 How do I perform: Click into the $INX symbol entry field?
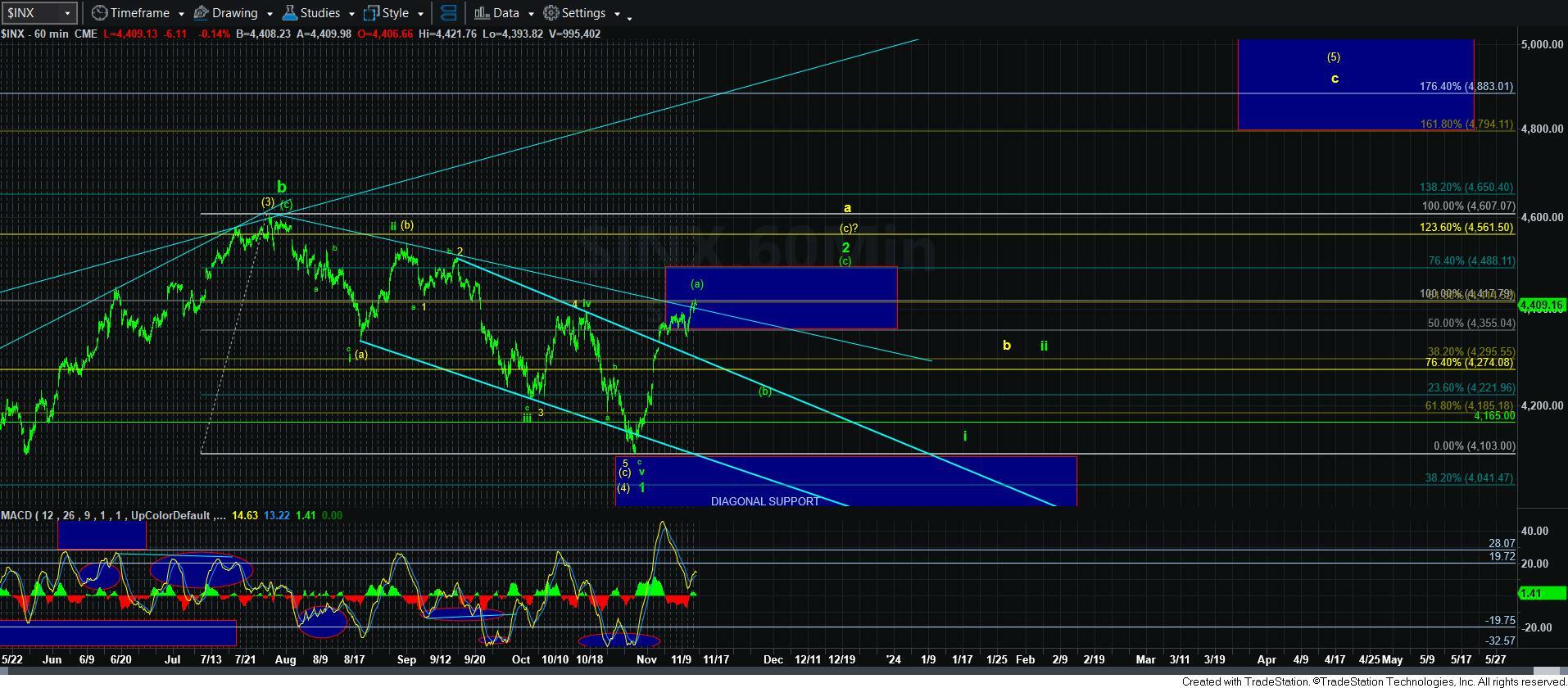31,13
